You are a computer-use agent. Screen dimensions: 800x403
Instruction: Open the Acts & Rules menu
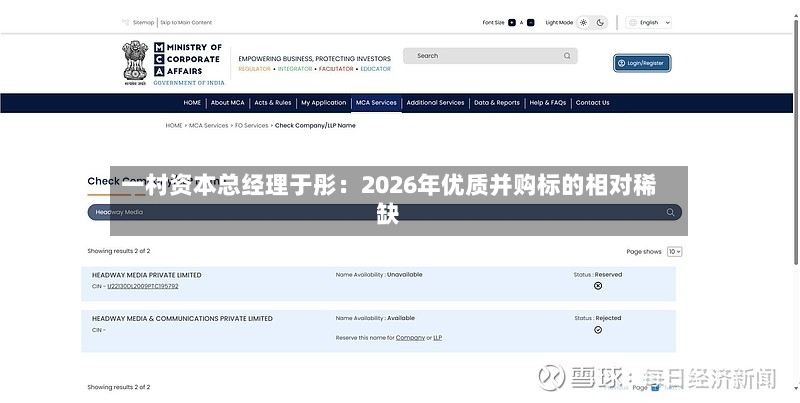pyautogui.click(x=273, y=103)
